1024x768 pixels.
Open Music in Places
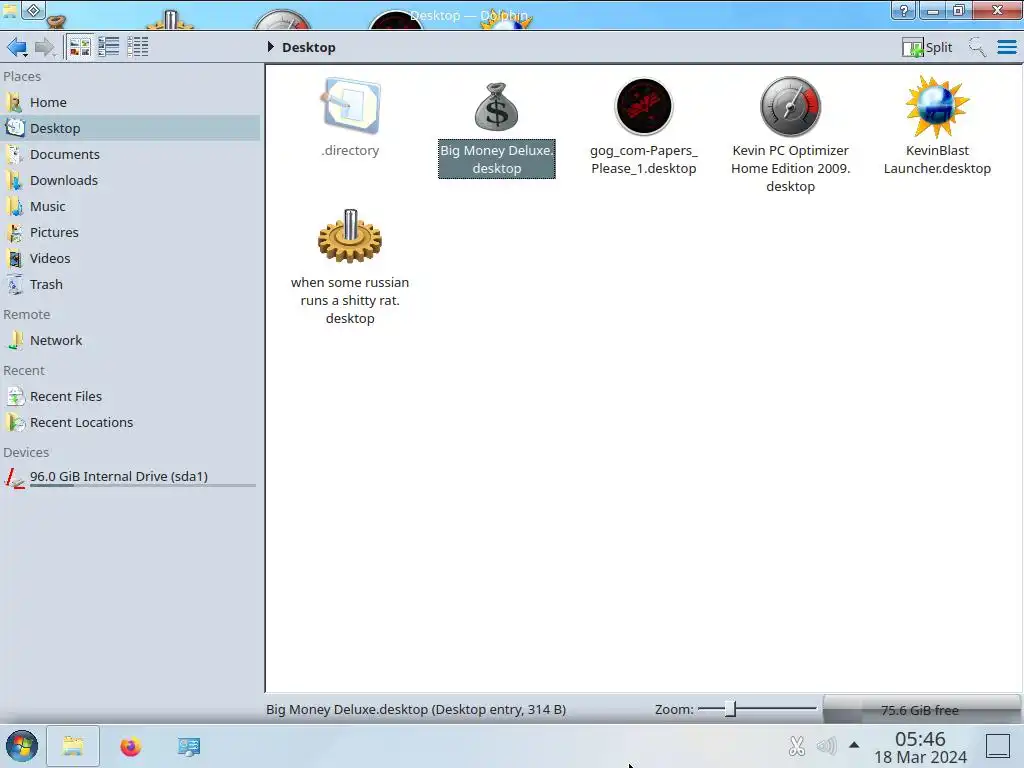(131, 207)
